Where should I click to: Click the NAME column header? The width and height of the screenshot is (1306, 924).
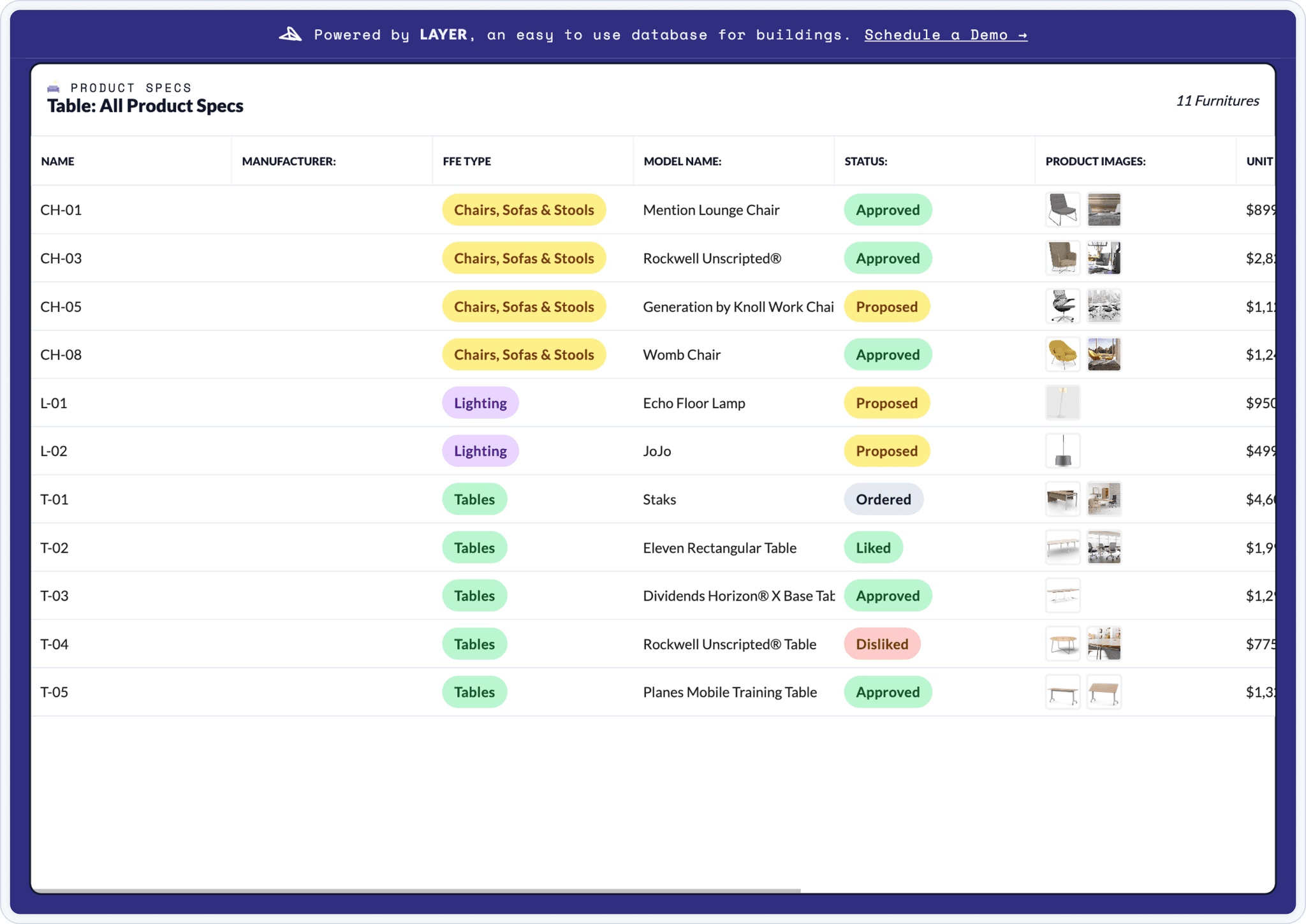57,161
